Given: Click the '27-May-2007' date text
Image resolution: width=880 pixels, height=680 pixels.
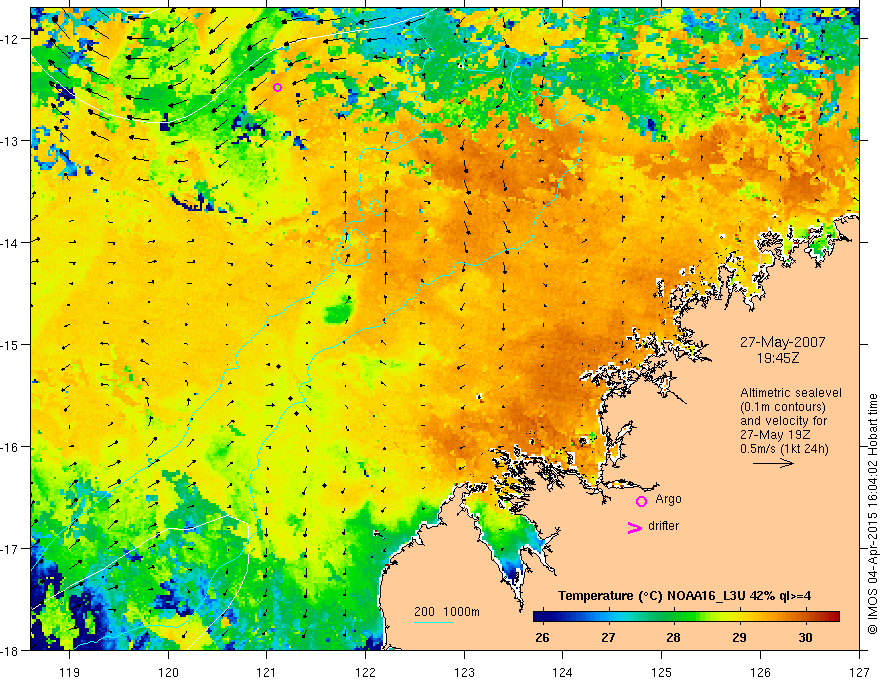Looking at the screenshot, I should click(782, 342).
